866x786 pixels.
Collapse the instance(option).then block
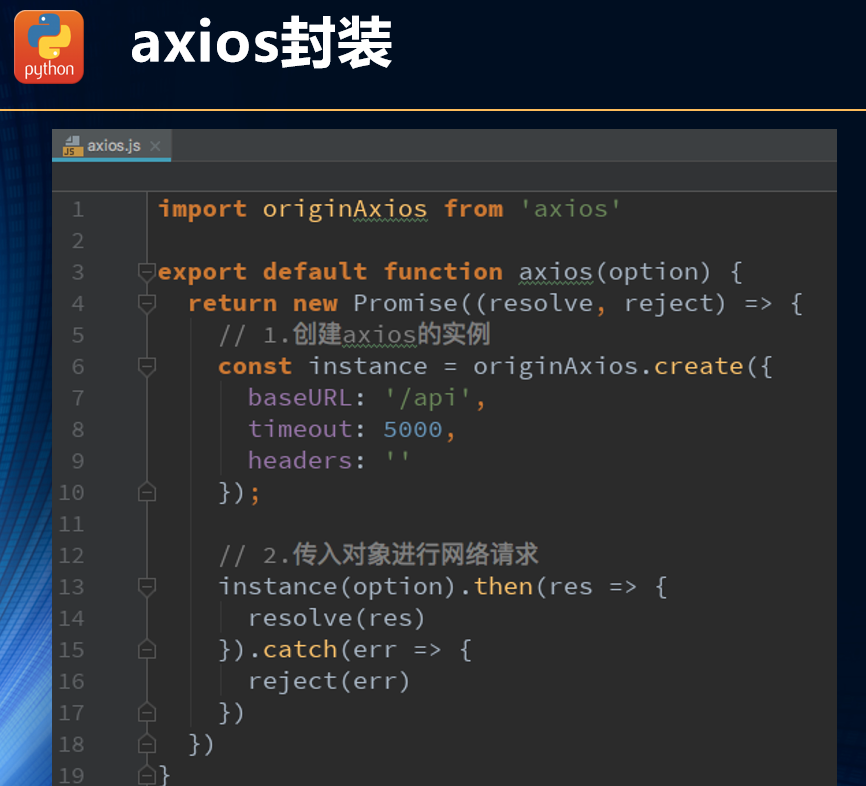pyautogui.click(x=147, y=587)
